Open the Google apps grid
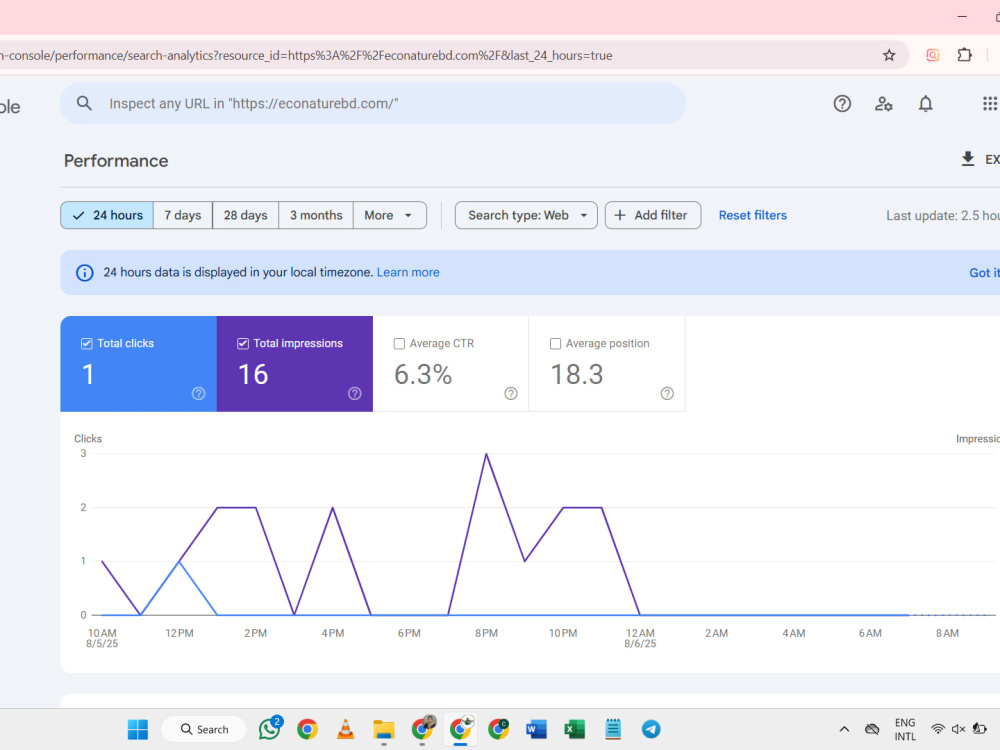The image size is (1000, 750). click(x=990, y=103)
